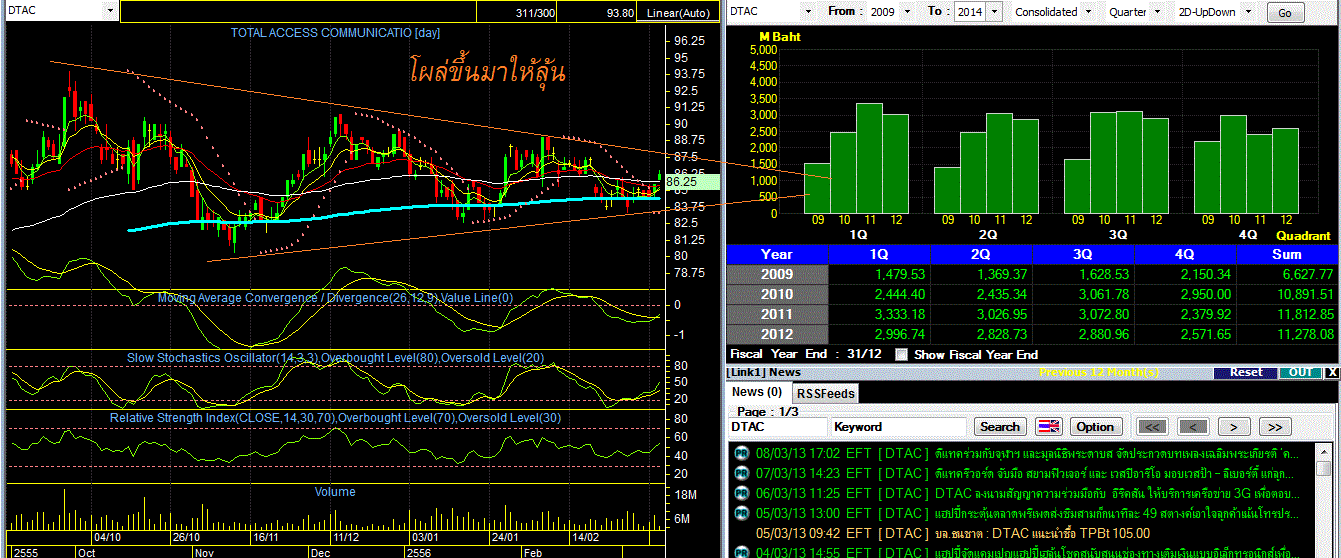This screenshot has height=558, width=1341.
Task: Select the 2012 row header in table
Action: click(x=777, y=334)
